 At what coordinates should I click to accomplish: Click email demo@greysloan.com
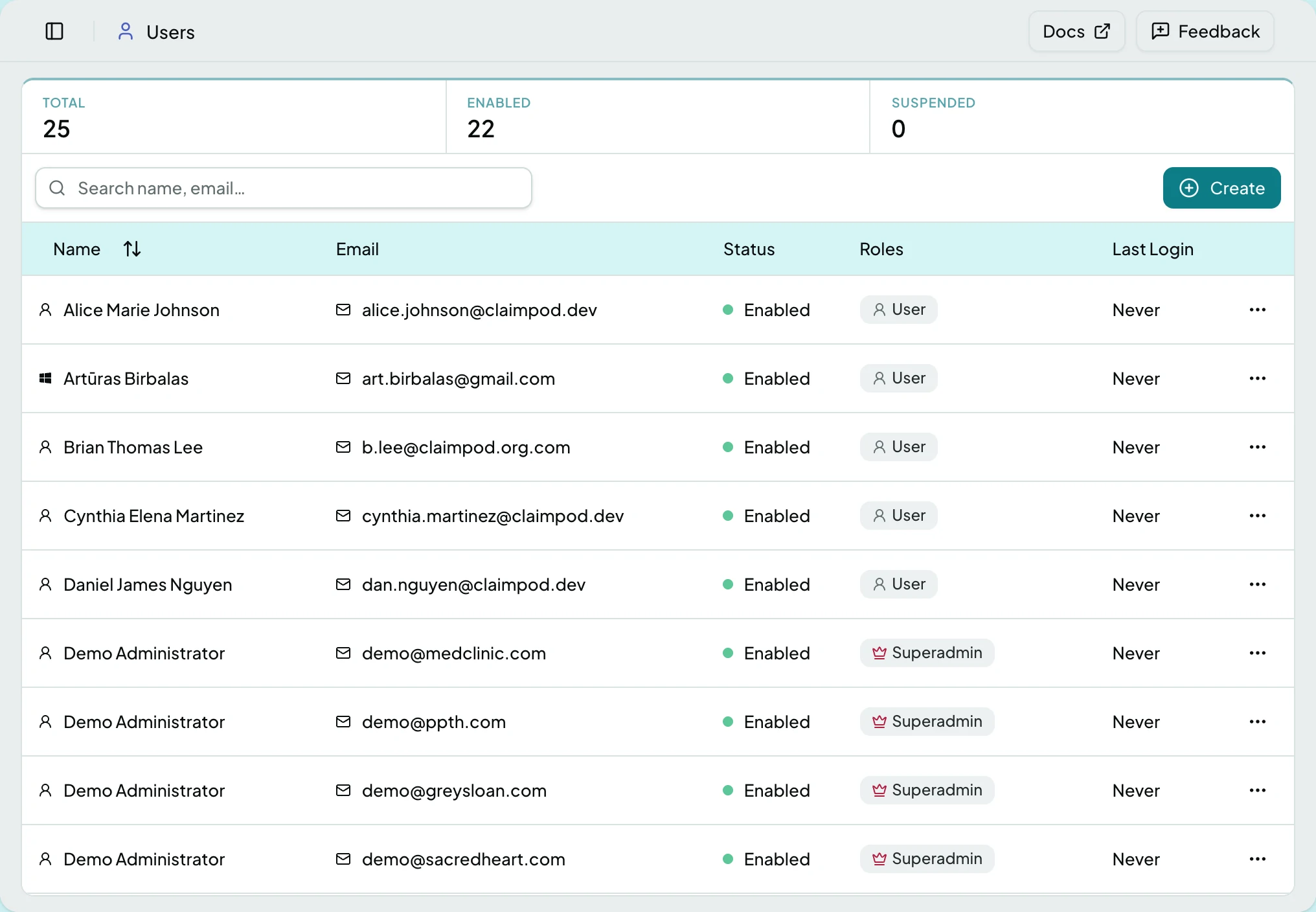[x=454, y=790]
